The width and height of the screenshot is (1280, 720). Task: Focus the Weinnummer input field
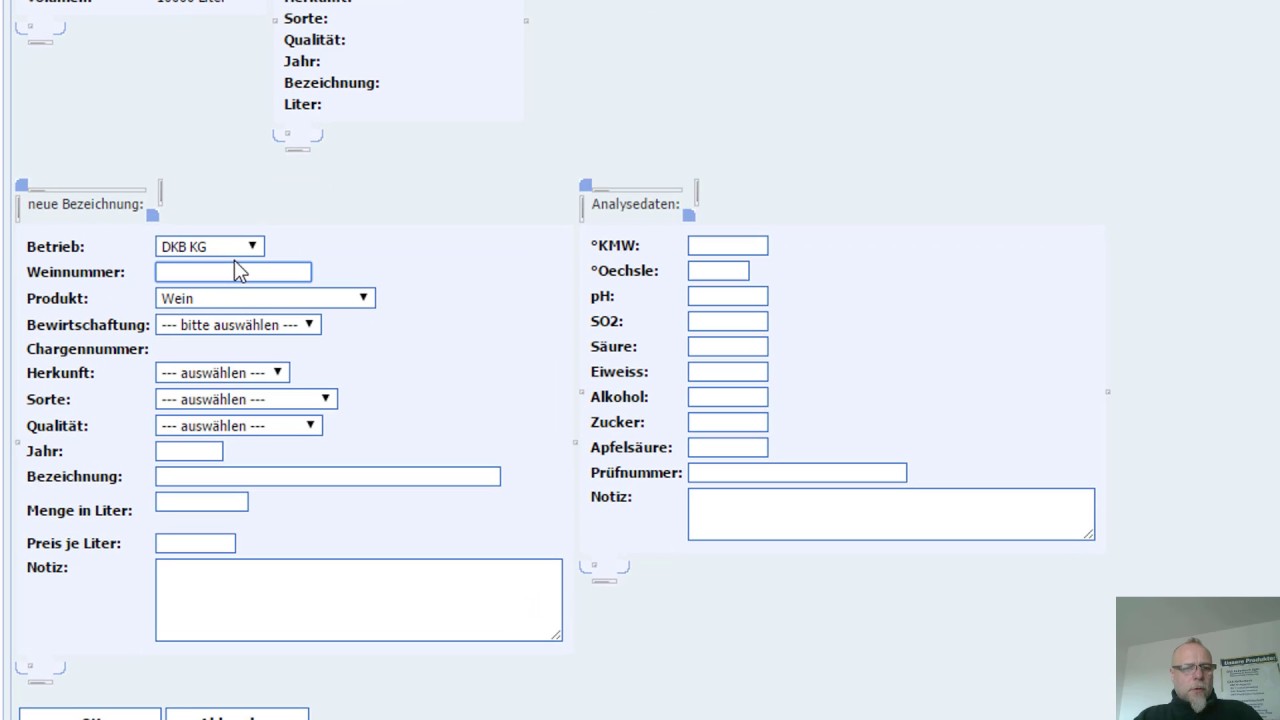point(233,272)
